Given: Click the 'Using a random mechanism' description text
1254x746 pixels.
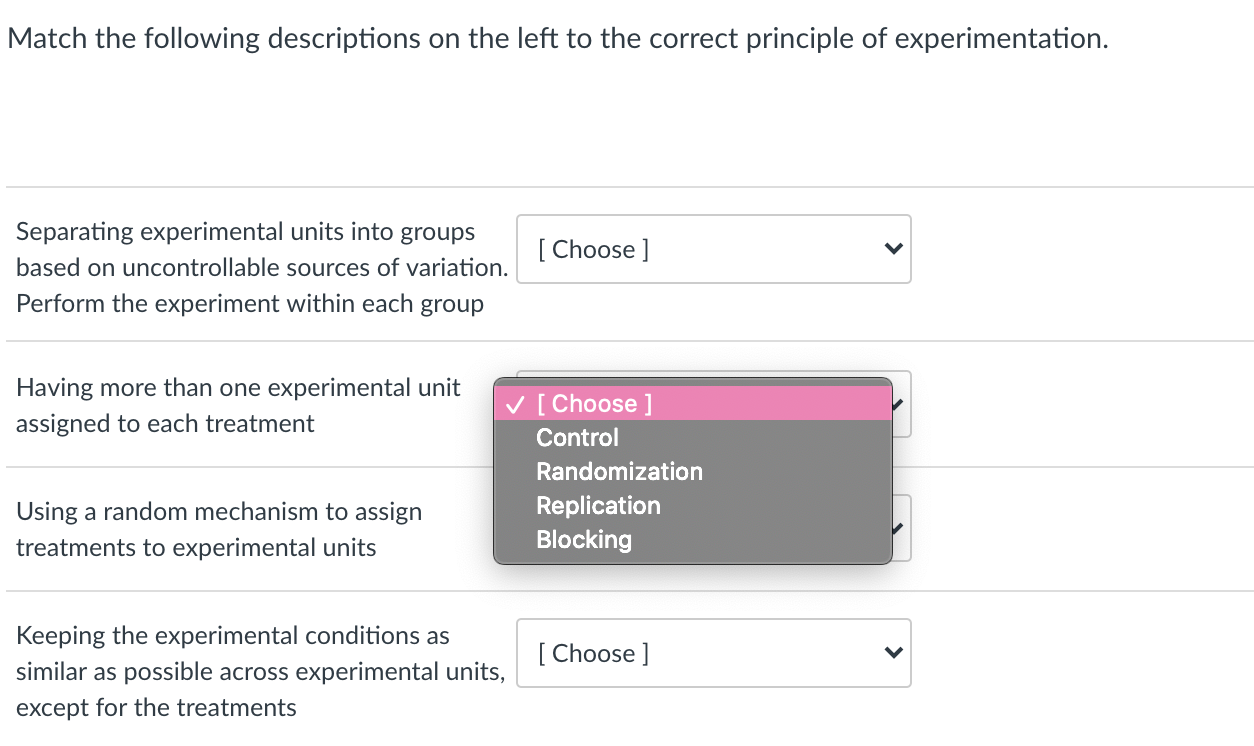Looking at the screenshot, I should coord(219,512).
